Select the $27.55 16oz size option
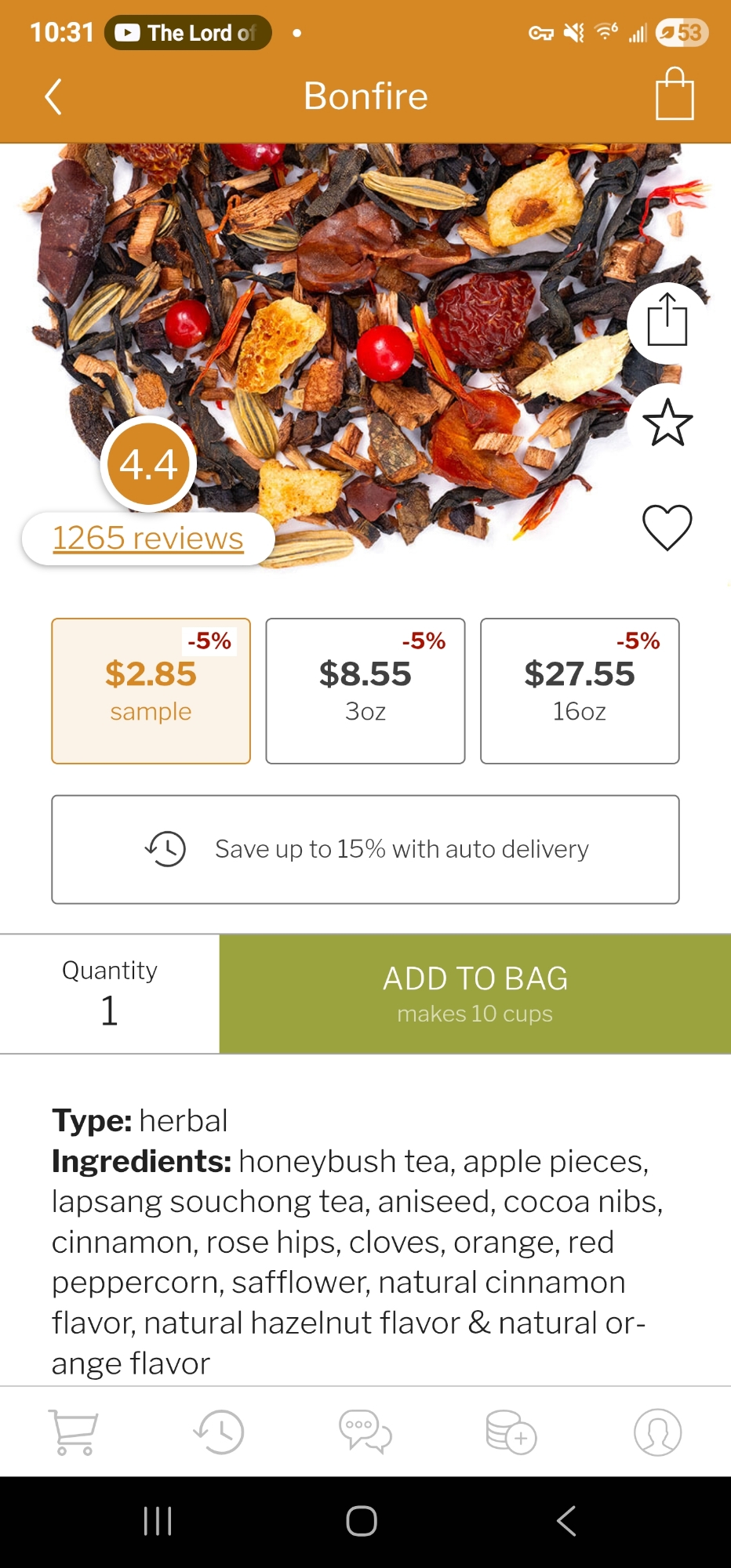This screenshot has height=1568, width=731. [580, 691]
